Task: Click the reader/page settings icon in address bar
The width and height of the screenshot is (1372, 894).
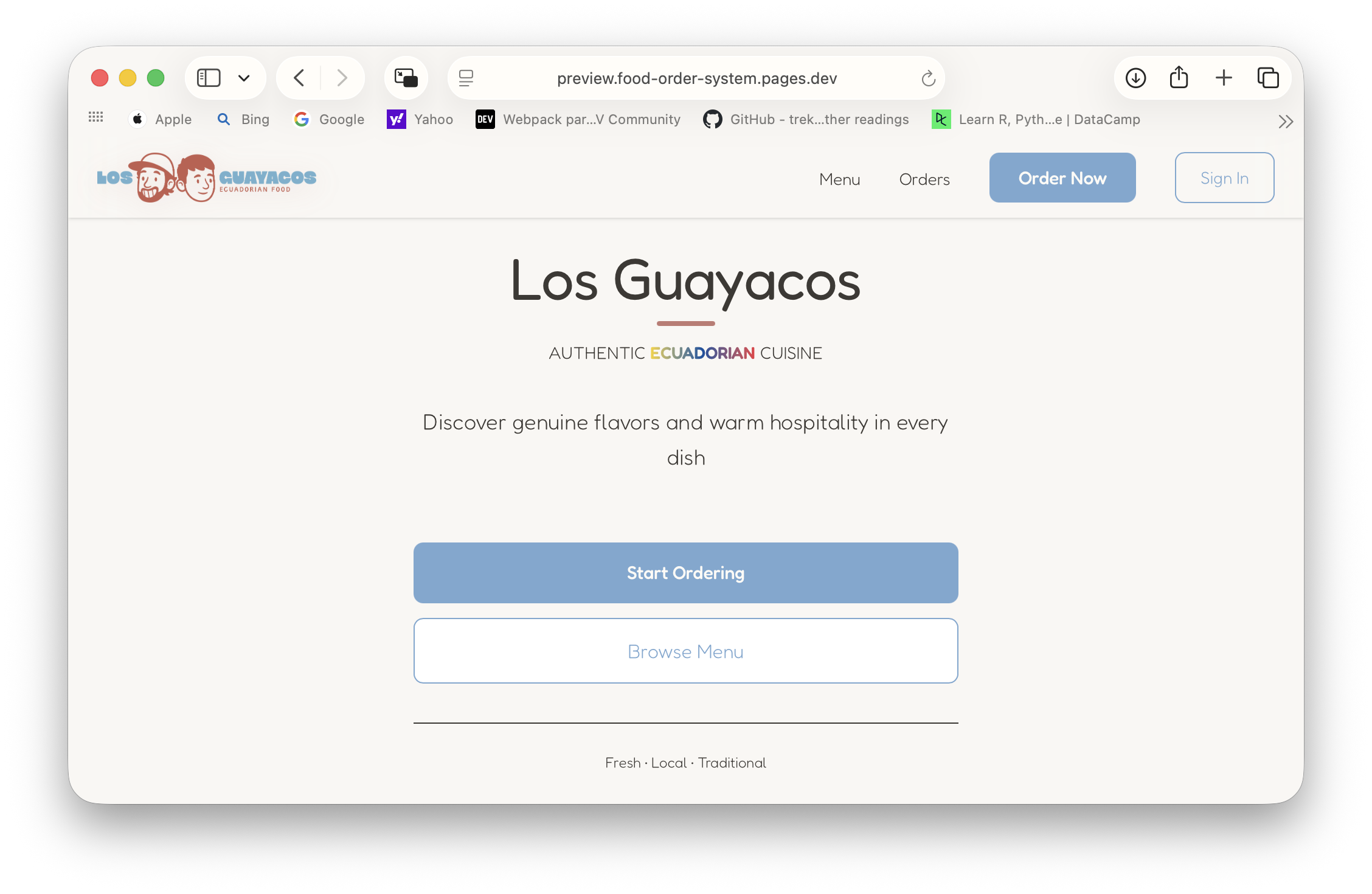Action: pos(466,78)
